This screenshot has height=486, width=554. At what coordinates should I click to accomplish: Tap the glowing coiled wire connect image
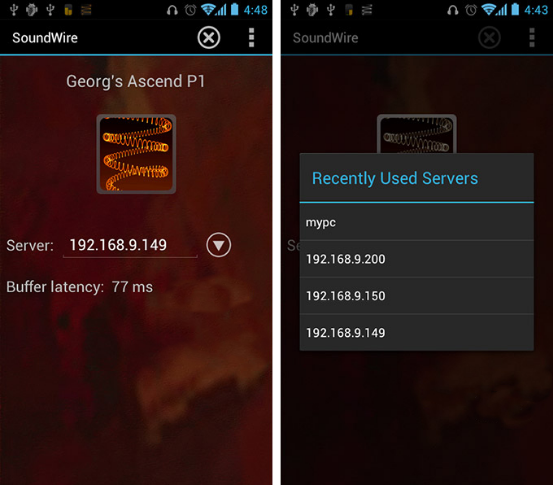pos(136,154)
